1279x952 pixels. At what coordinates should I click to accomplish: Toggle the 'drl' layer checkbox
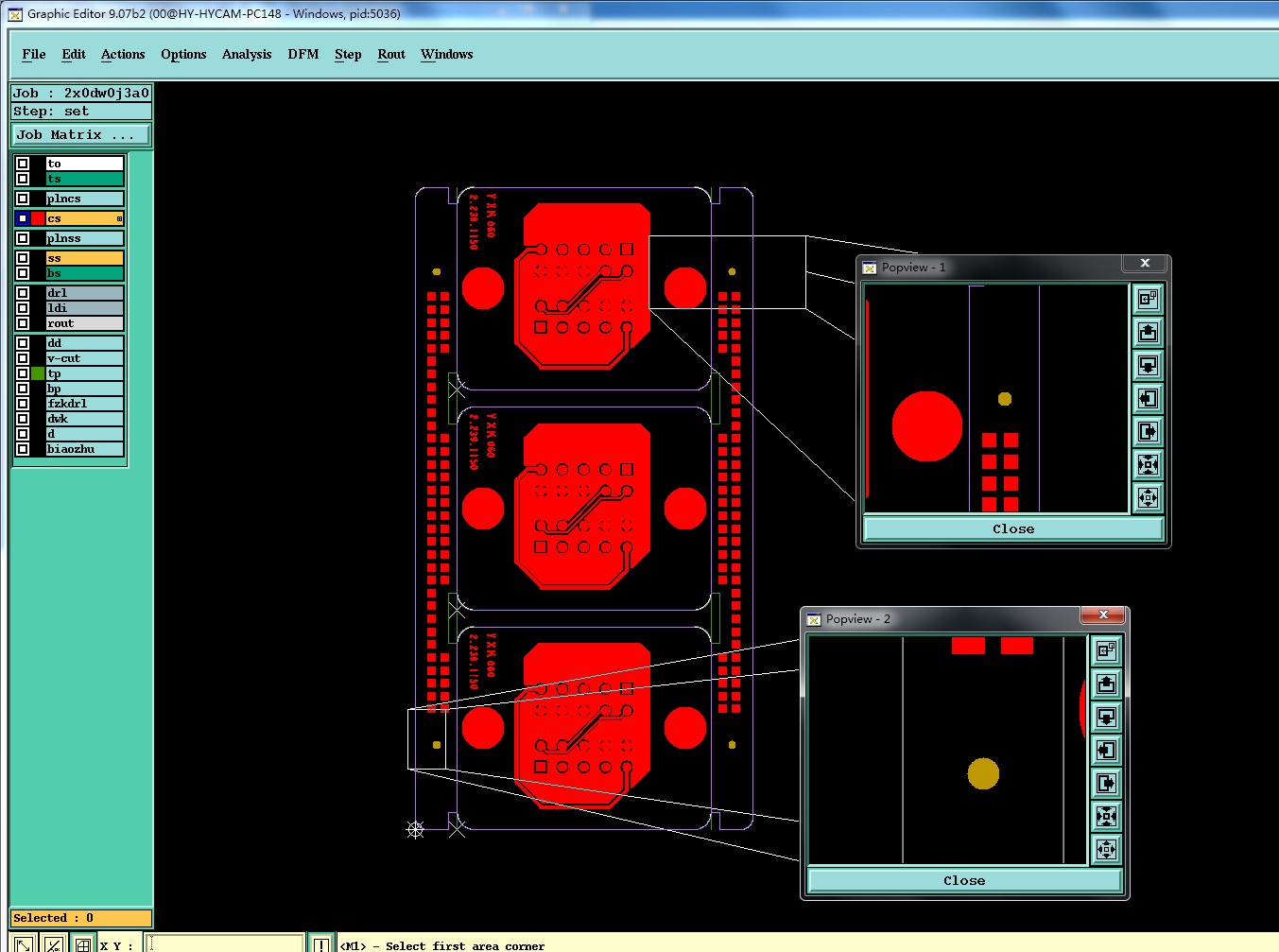pos(23,293)
